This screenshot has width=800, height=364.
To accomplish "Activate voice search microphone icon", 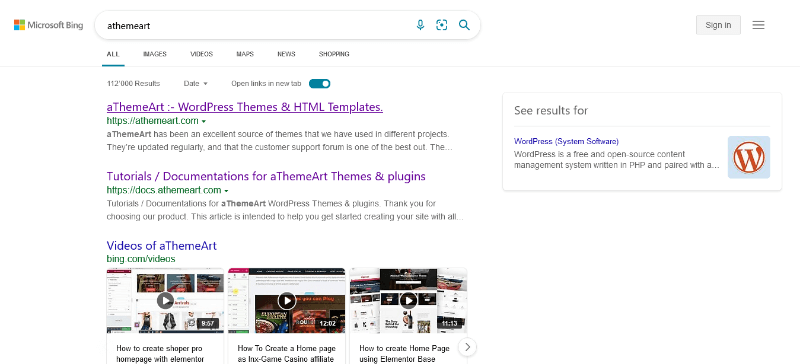I will [x=420, y=25].
